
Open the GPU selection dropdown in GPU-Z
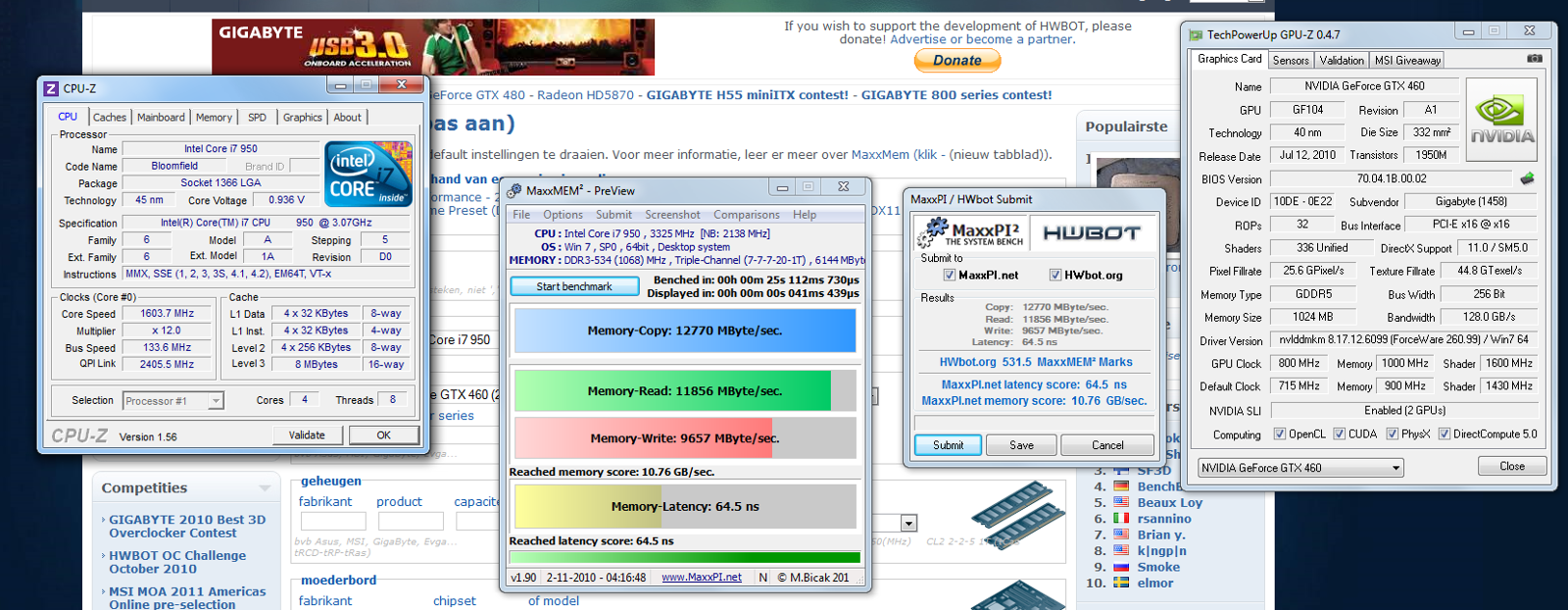(1301, 468)
